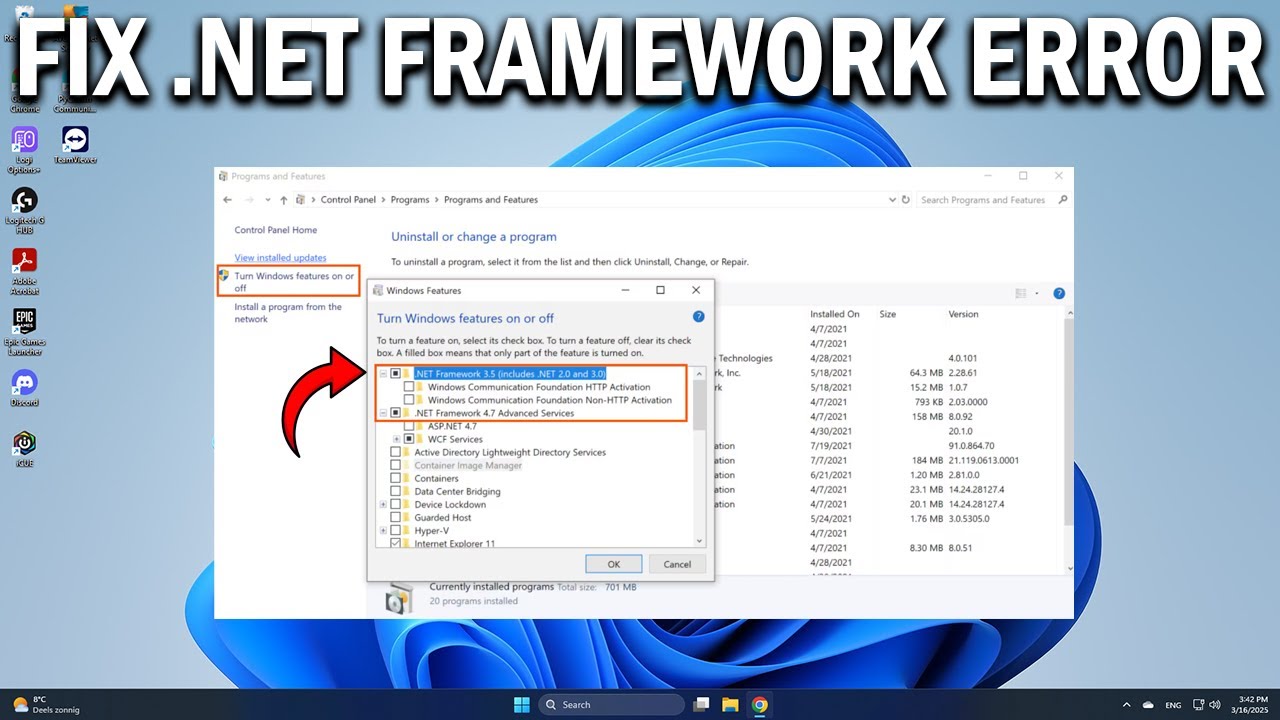Collapse .NET Framework 4.7 Advanced Services node
1280x720 pixels.
383,413
